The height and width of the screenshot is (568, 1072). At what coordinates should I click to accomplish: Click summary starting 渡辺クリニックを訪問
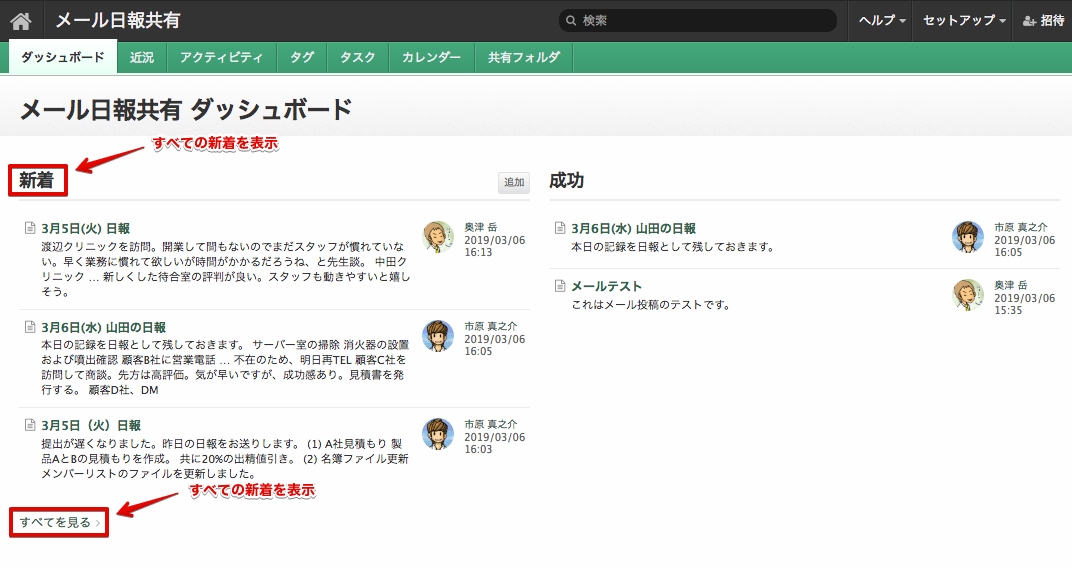click(x=226, y=269)
